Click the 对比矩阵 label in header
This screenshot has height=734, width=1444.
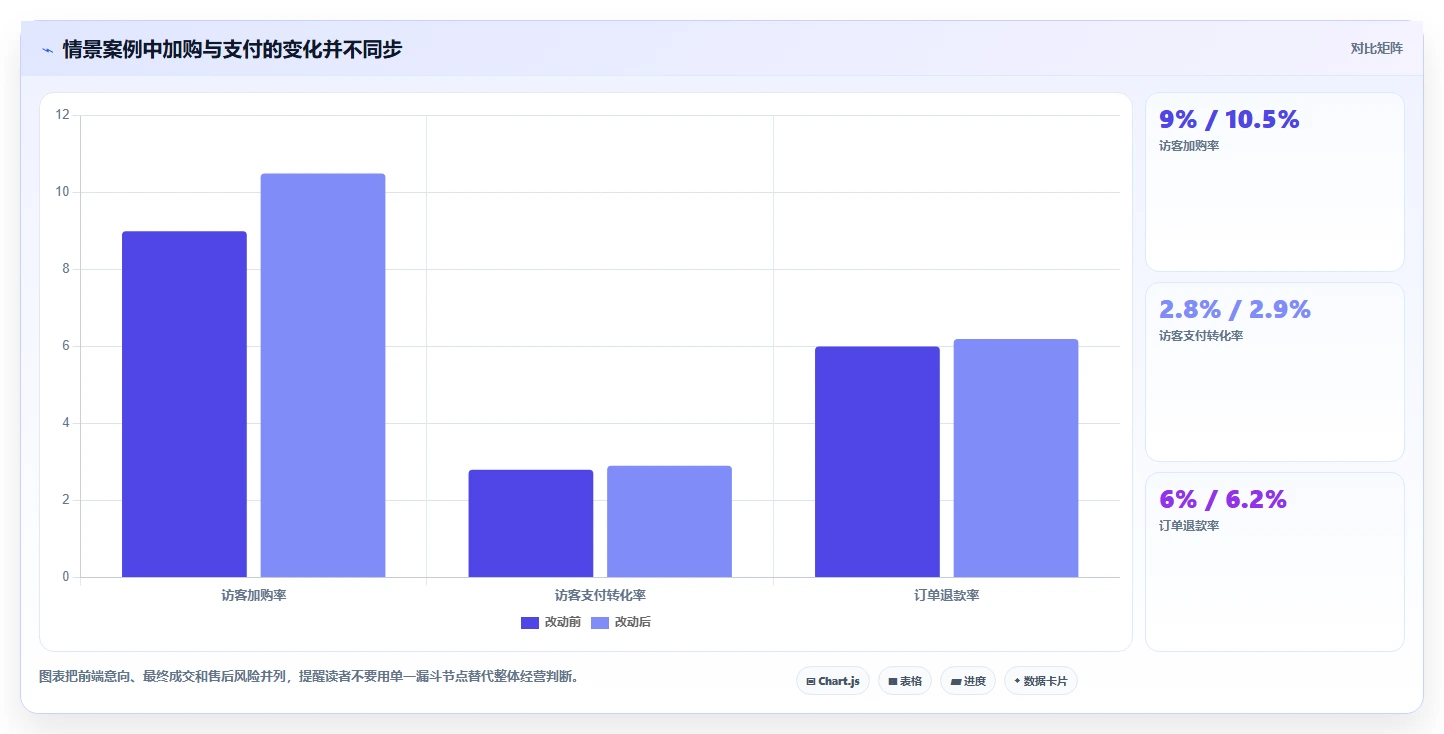click(x=1376, y=49)
